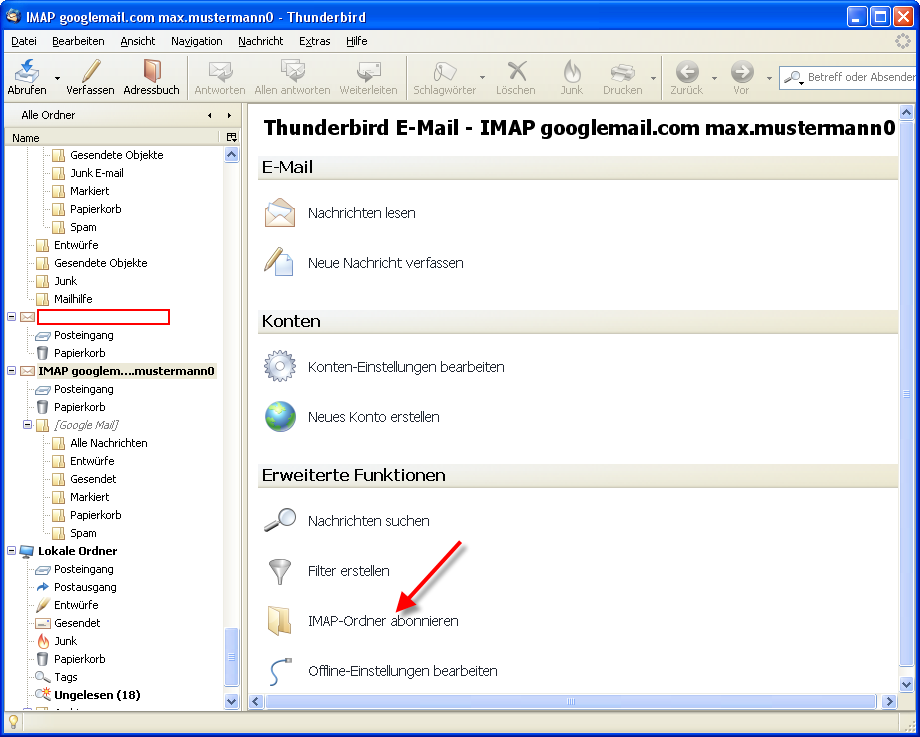Click the cable icon for Offline-Einstellungen
The width and height of the screenshot is (920, 737).
[x=279, y=671]
